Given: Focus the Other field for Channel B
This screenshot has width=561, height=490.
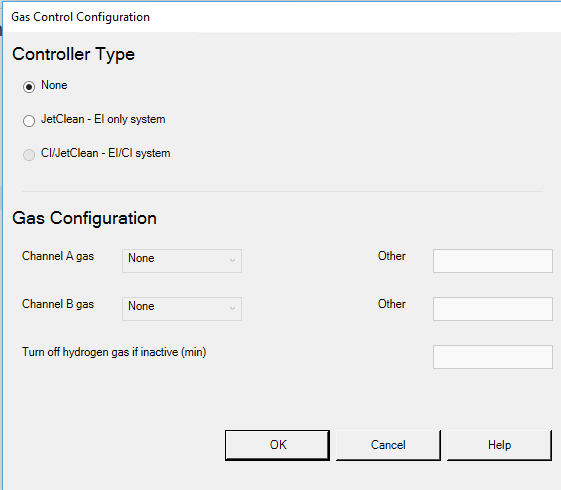Looking at the screenshot, I should (x=493, y=309).
